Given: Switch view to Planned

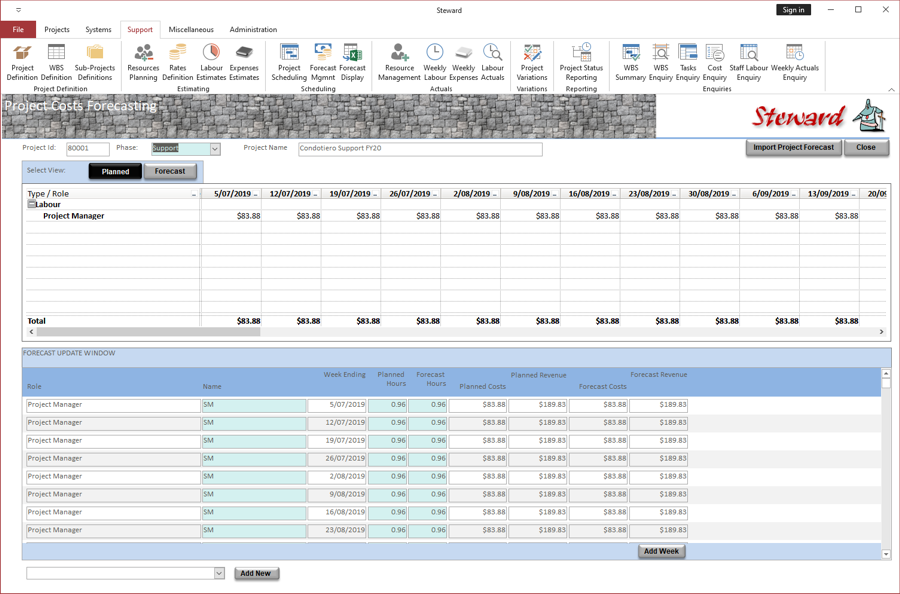Looking at the screenshot, I should pos(115,171).
